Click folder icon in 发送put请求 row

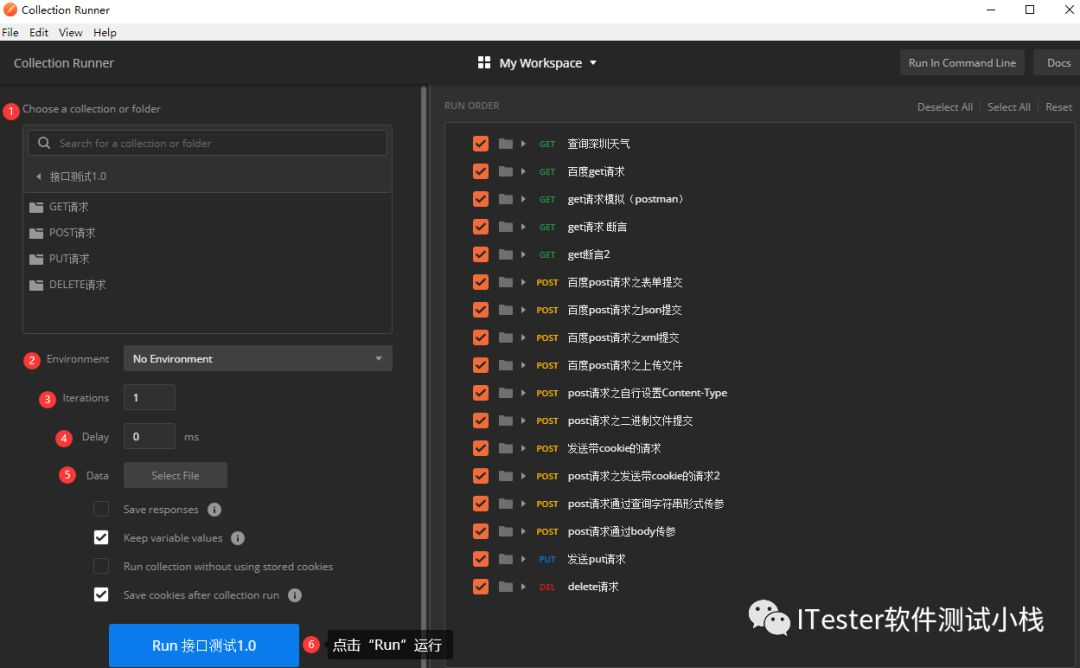(506, 559)
